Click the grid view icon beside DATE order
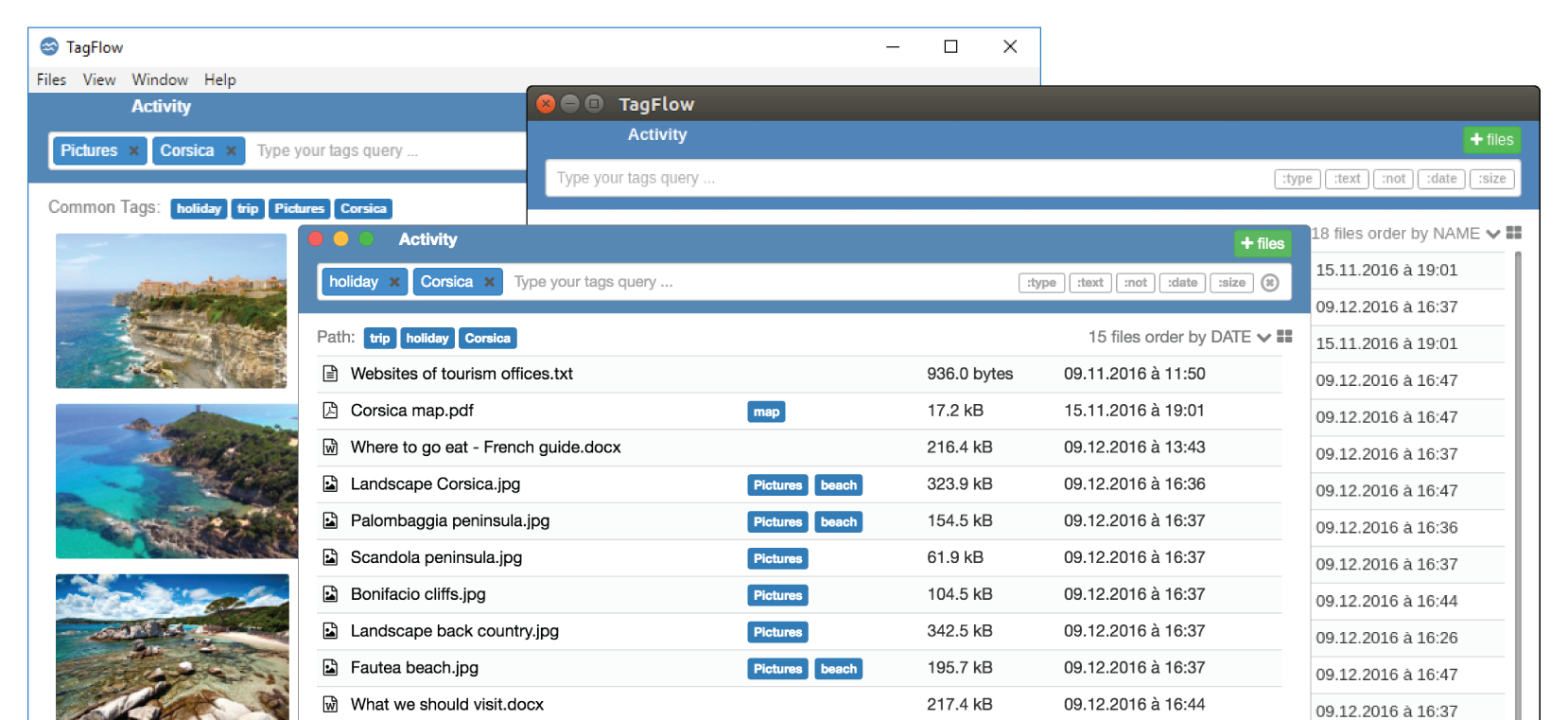 click(1284, 337)
